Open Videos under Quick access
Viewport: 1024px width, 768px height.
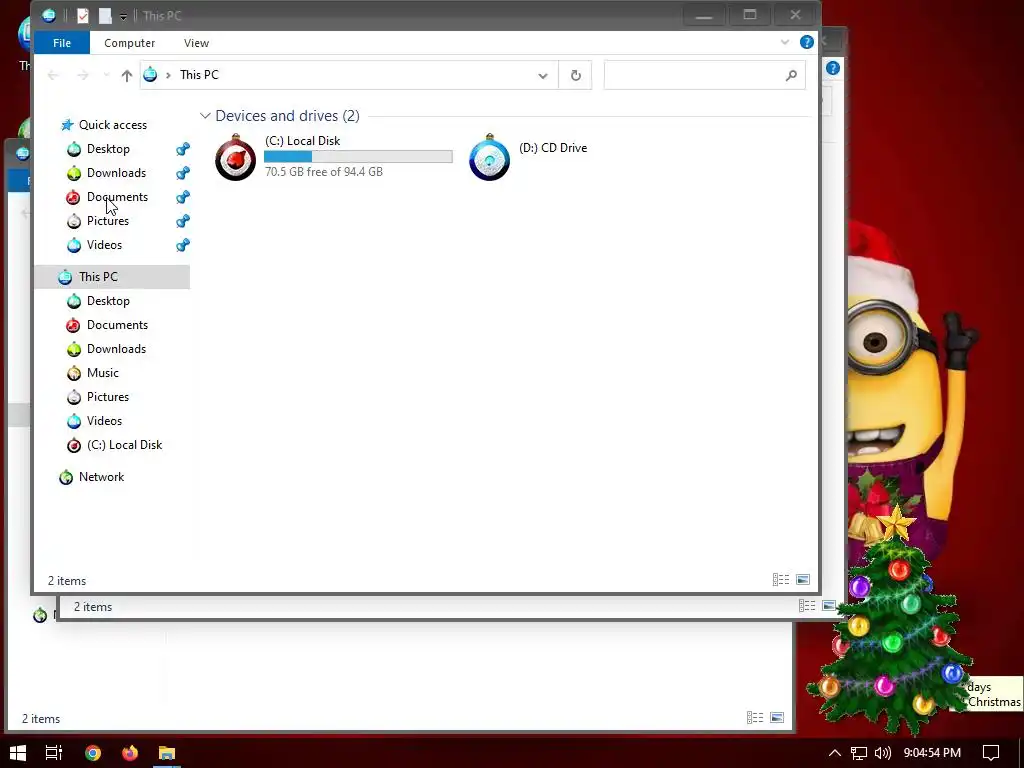tap(104, 246)
